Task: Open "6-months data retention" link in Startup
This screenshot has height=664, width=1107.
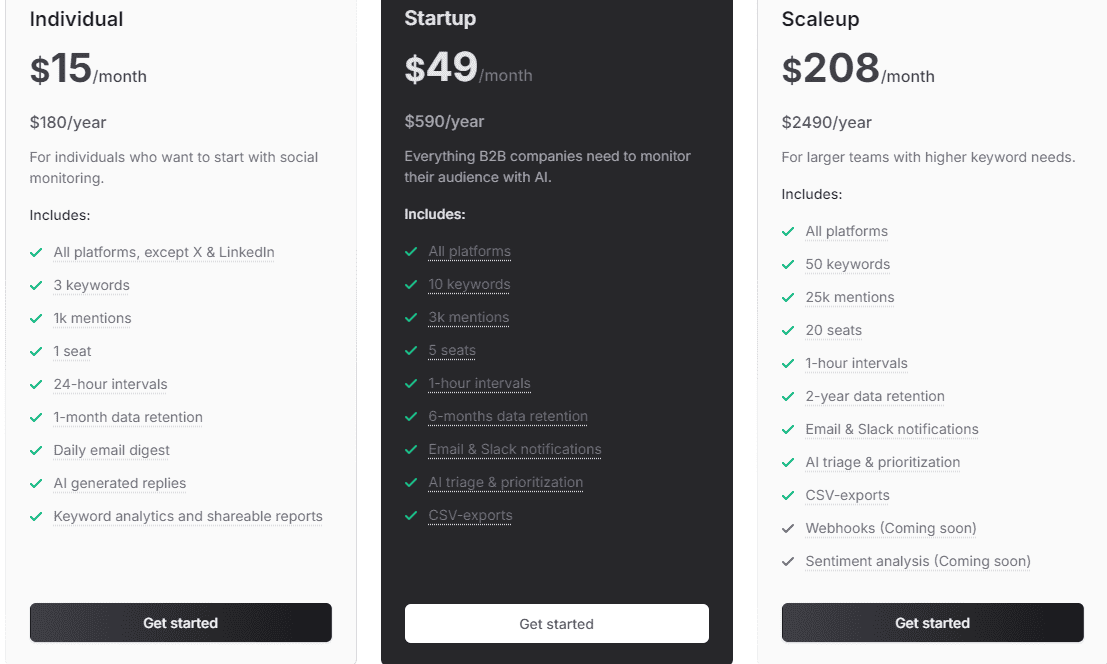Action: 507,417
